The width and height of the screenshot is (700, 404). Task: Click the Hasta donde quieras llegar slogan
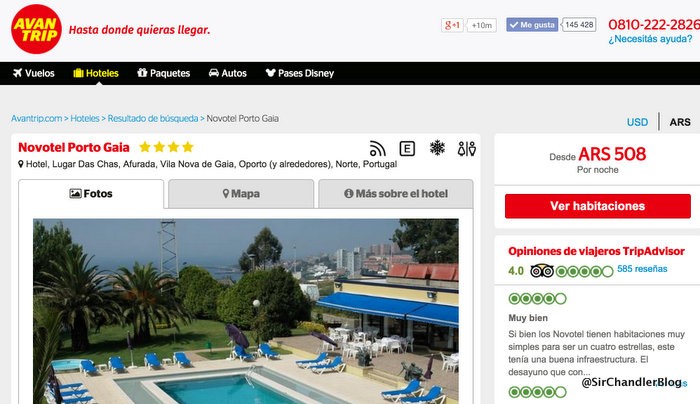pos(139,30)
